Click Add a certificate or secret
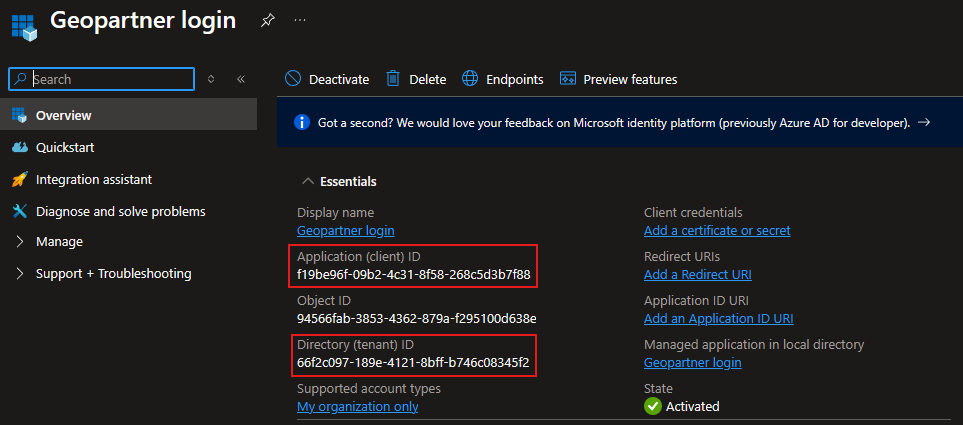Viewport: 963px width, 425px height. pyautogui.click(x=717, y=231)
